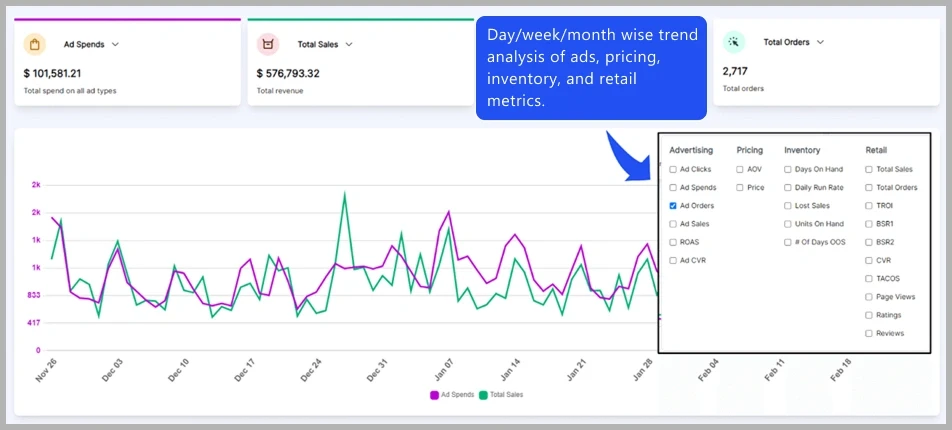Click the purple Ad Spends legend swatch

(x=434, y=395)
